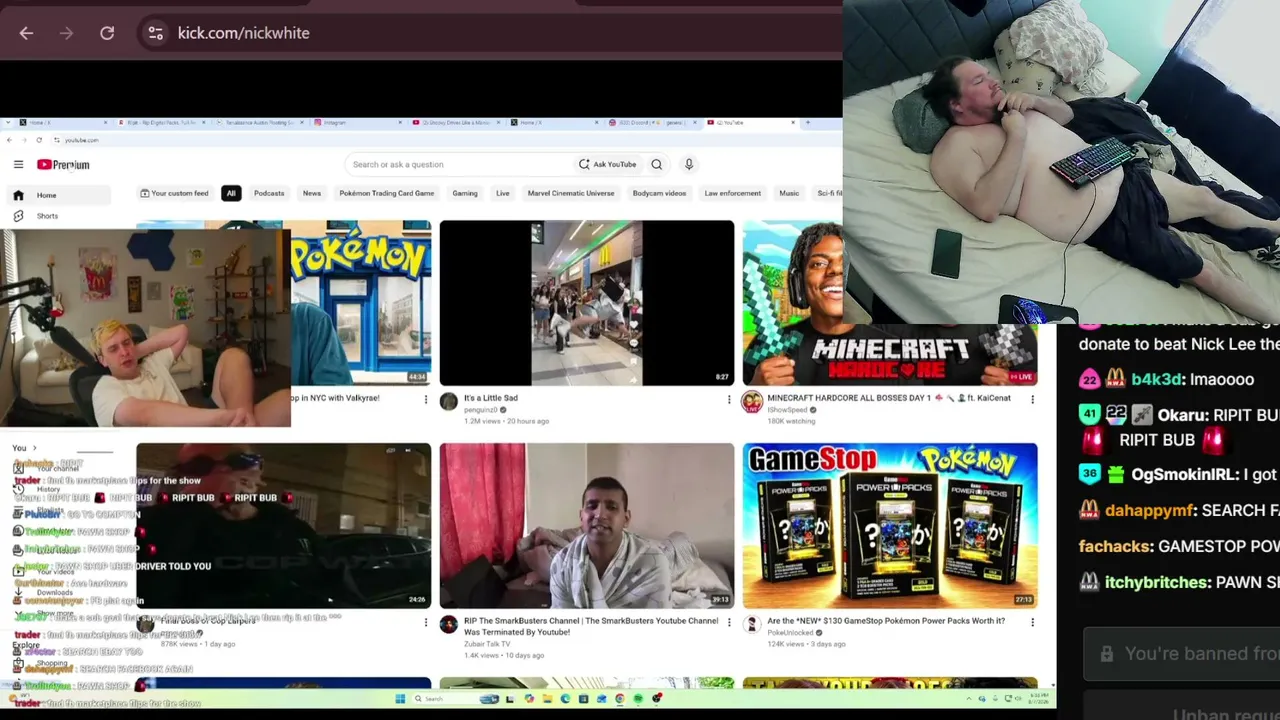Open Chrome from the Windows taskbar
Screen dimensions: 1280x720
[619, 698]
